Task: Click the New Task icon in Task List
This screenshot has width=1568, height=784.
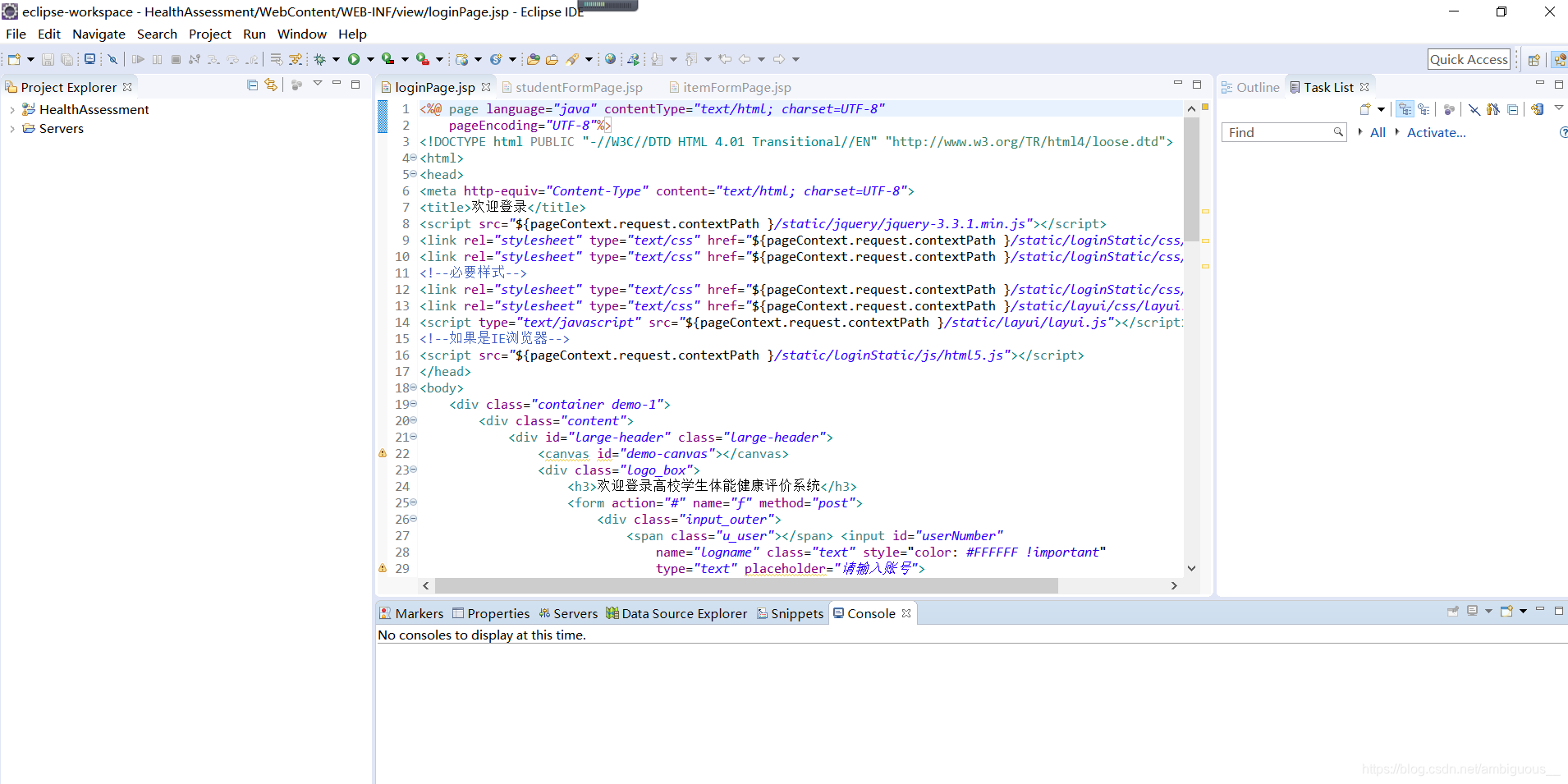Action: point(1366,109)
